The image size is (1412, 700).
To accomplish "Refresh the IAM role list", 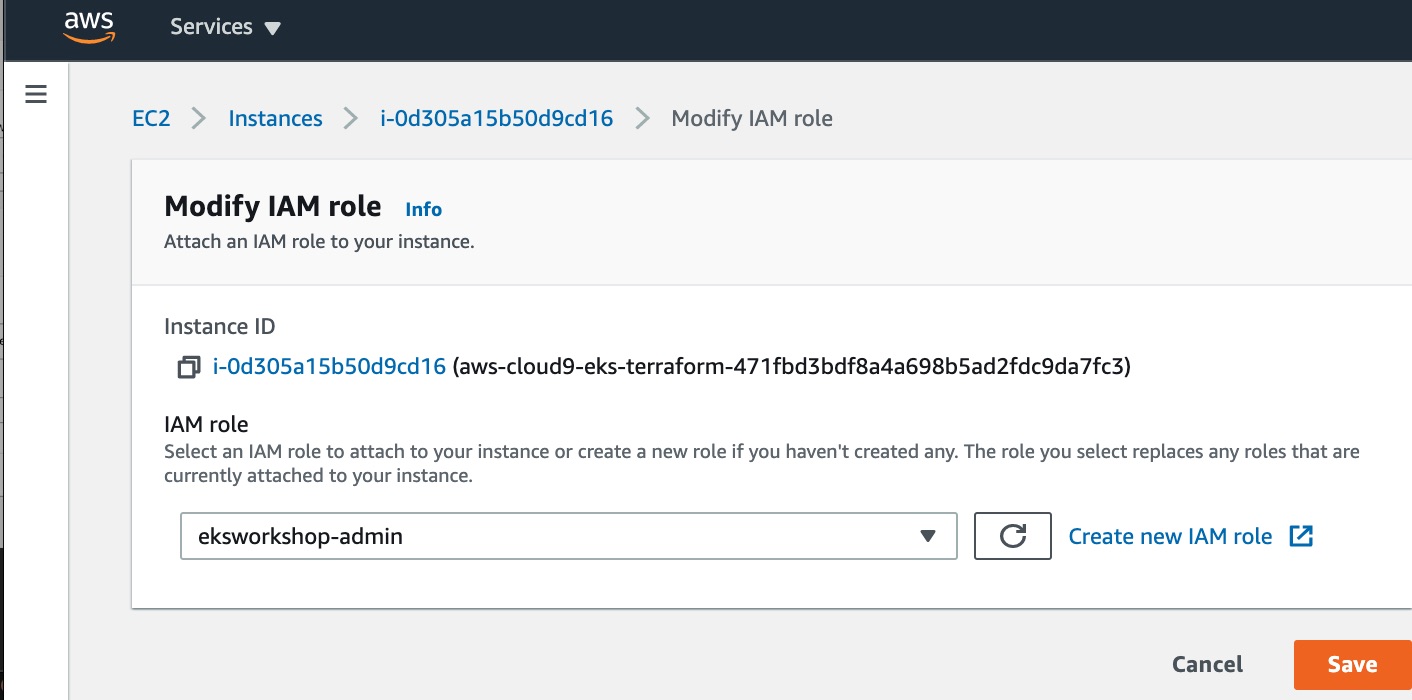I will [1012, 536].
